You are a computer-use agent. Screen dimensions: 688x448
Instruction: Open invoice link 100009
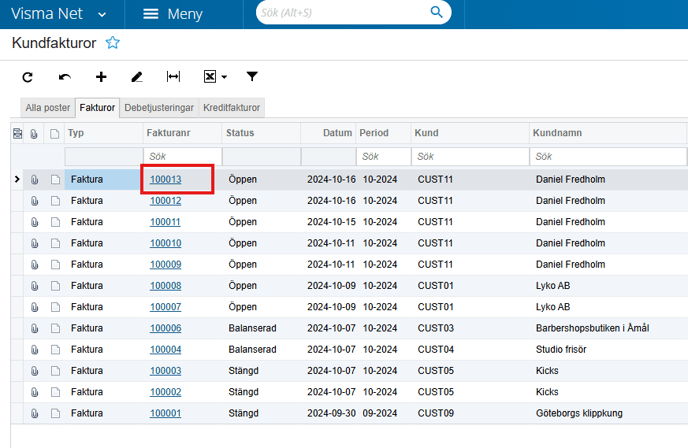coord(165,265)
